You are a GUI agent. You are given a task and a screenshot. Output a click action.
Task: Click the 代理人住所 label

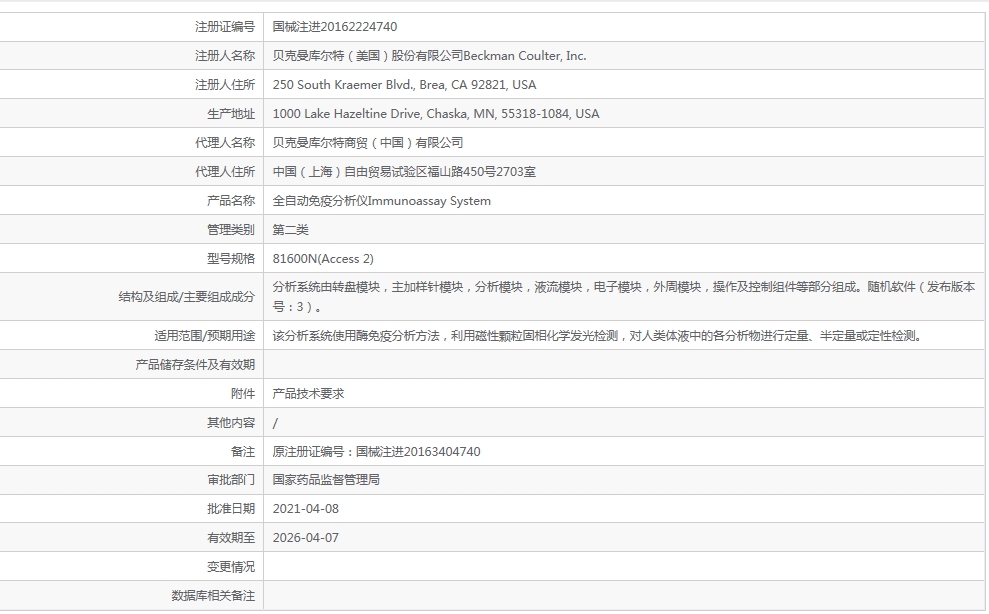tap(225, 172)
